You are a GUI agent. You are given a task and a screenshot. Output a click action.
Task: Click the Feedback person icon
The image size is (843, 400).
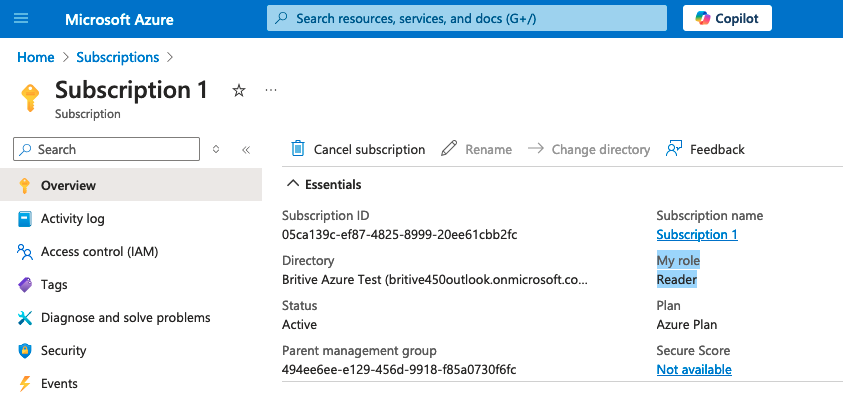coord(674,149)
